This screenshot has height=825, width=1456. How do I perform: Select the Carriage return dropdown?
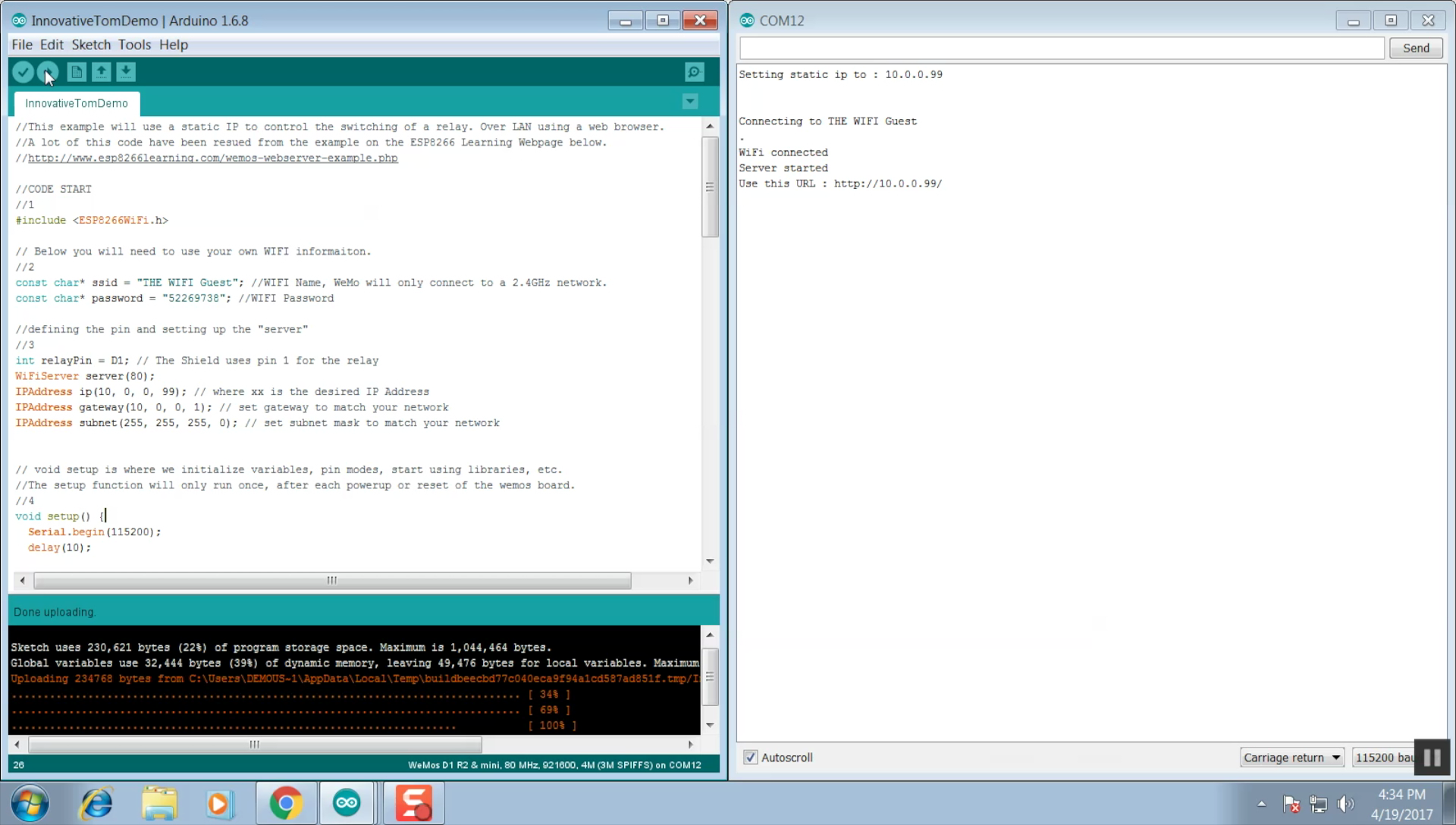(1290, 757)
